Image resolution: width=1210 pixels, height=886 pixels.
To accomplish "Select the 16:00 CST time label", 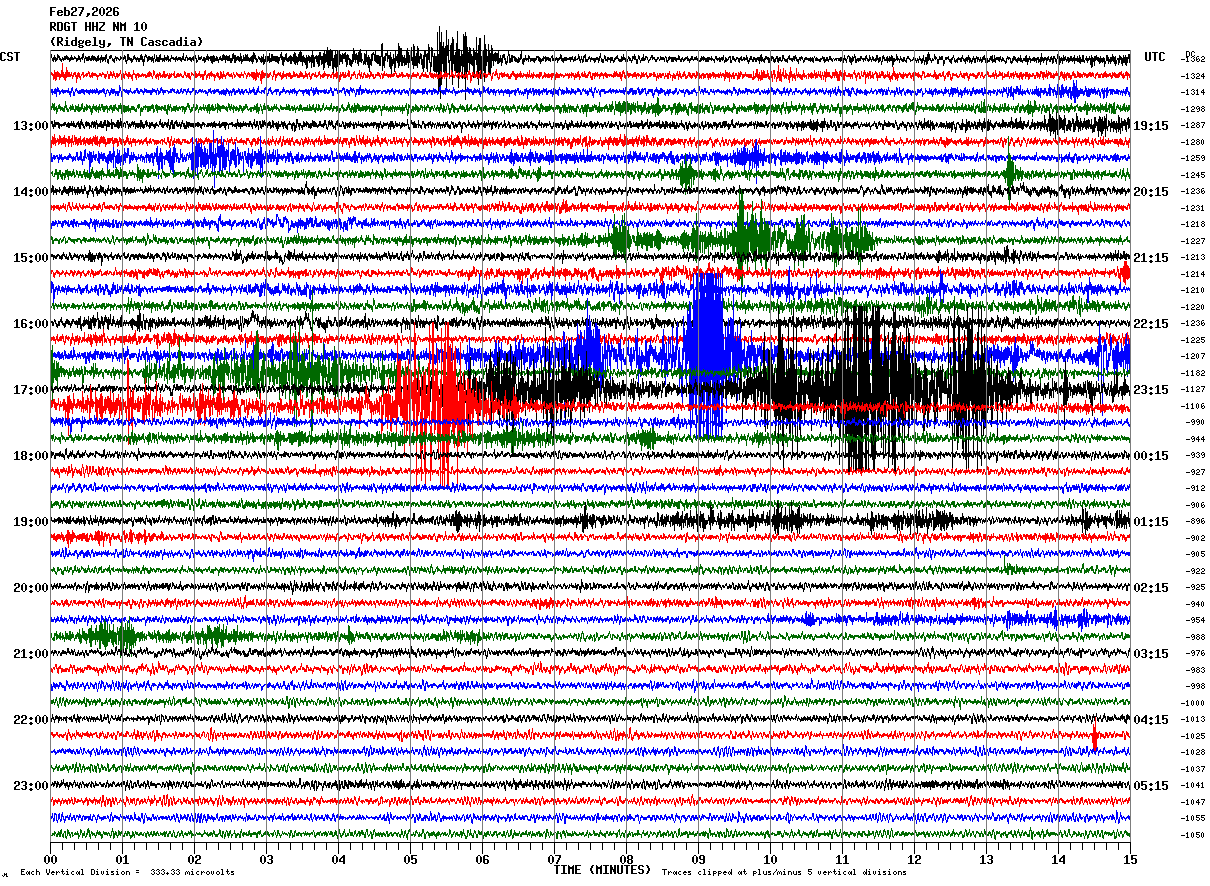I will click(x=31, y=324).
